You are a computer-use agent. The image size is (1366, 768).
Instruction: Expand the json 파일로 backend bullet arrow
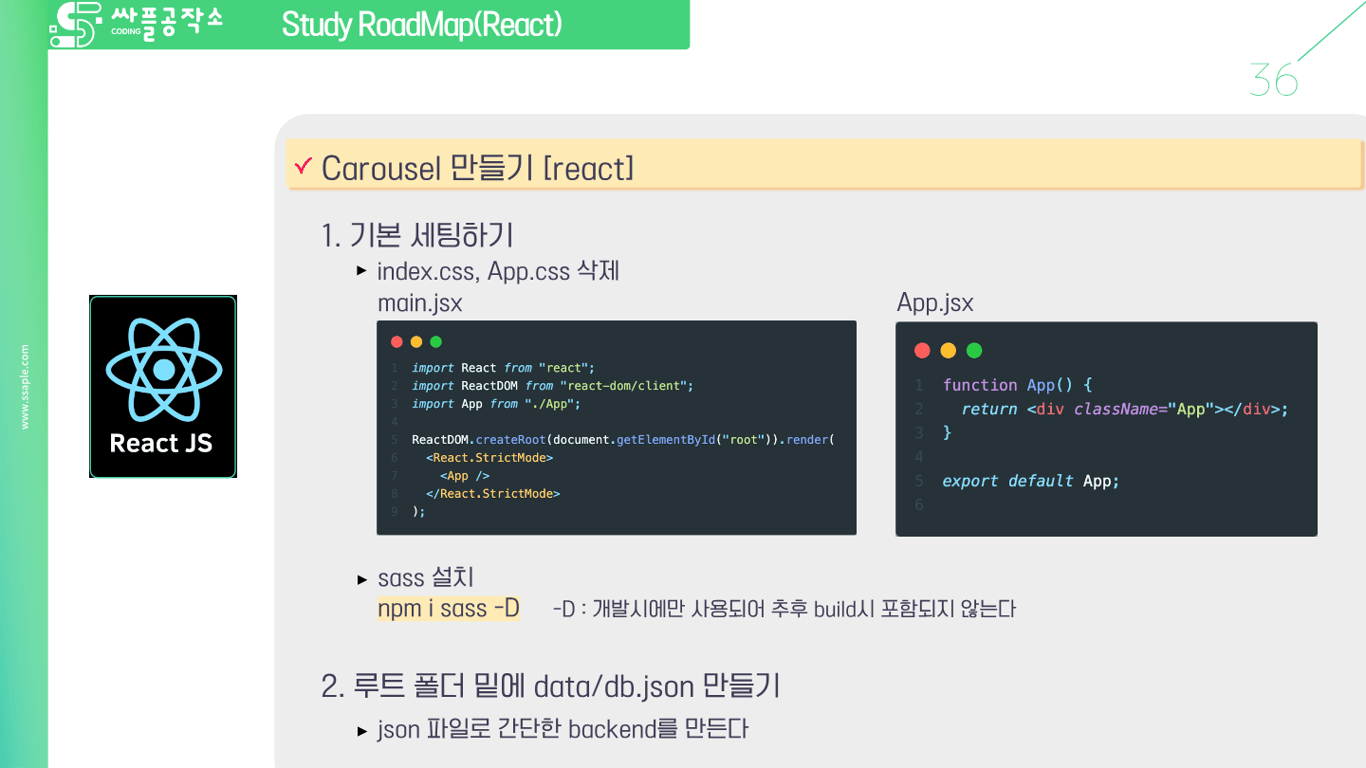click(x=363, y=730)
